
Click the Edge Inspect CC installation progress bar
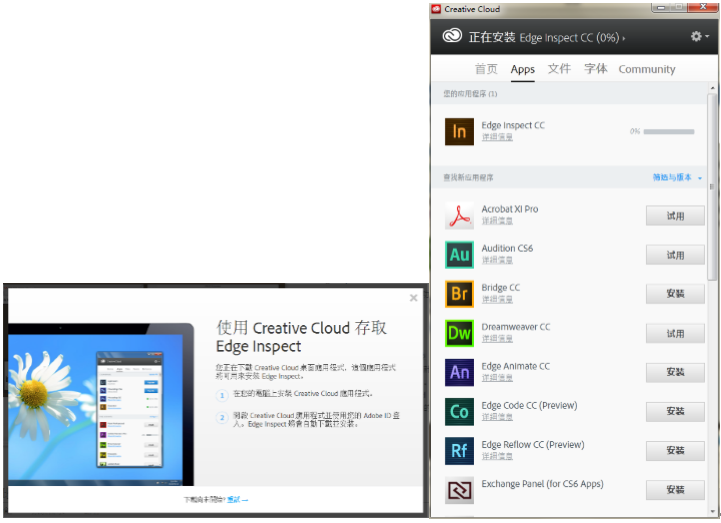(668, 131)
